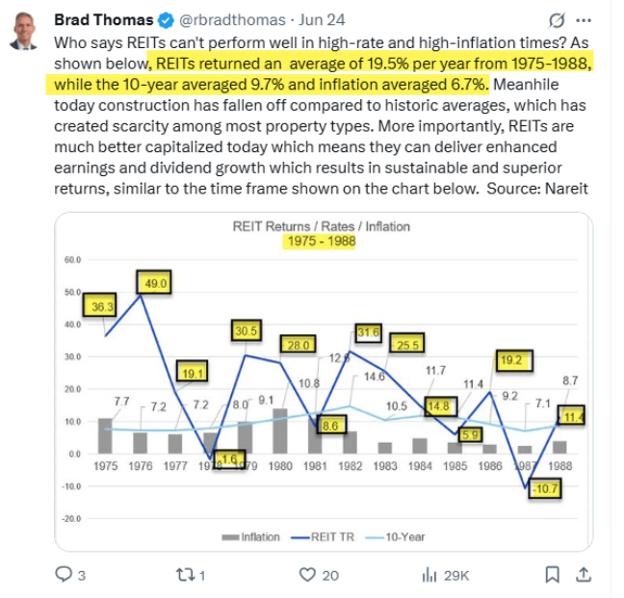Viewport: 624px width, 598px height.
Task: Click the highlighted 1975 - 1988 chart subtitle
Action: (320, 242)
